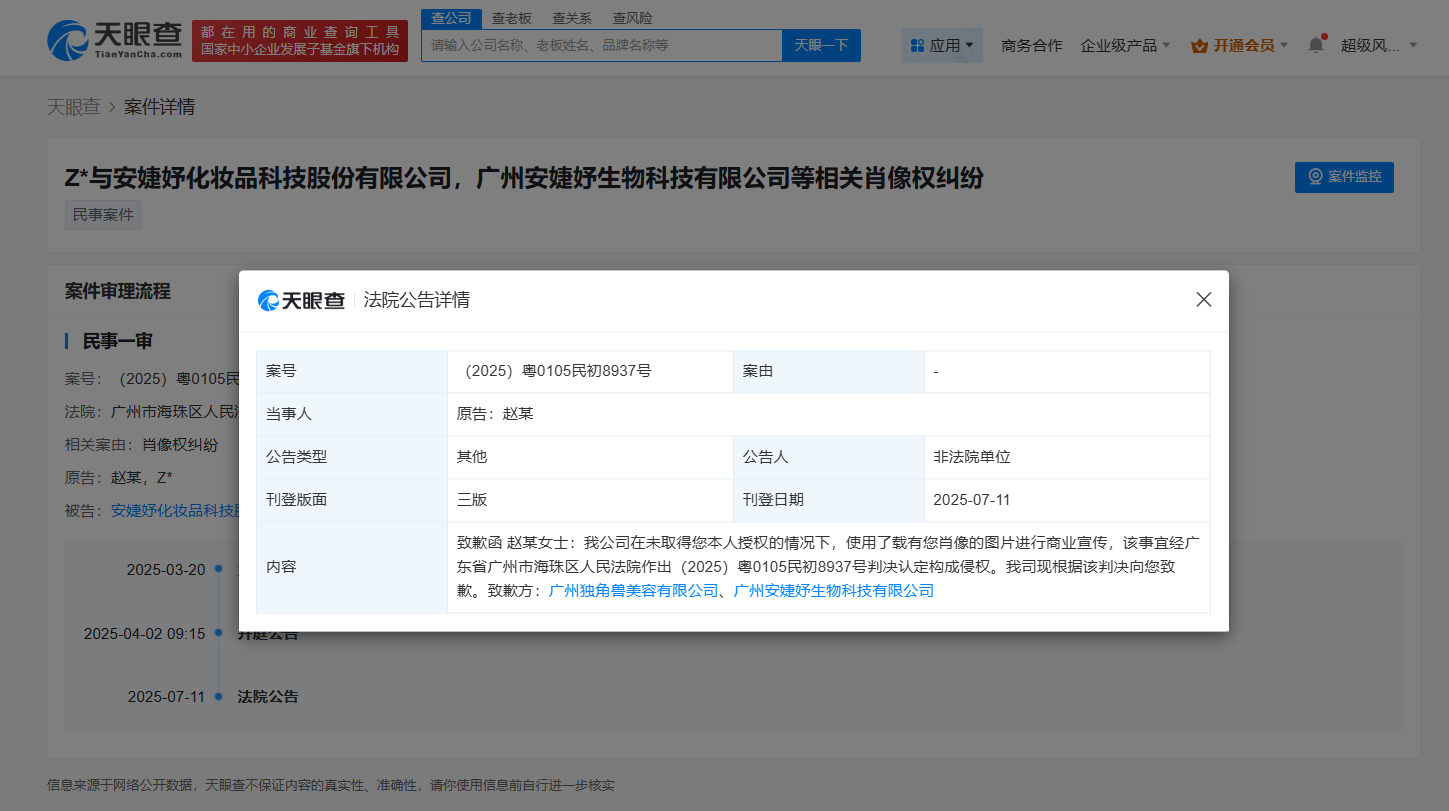The image size is (1449, 811).
Task: Switch to the 查风险 tab
Action: (632, 18)
